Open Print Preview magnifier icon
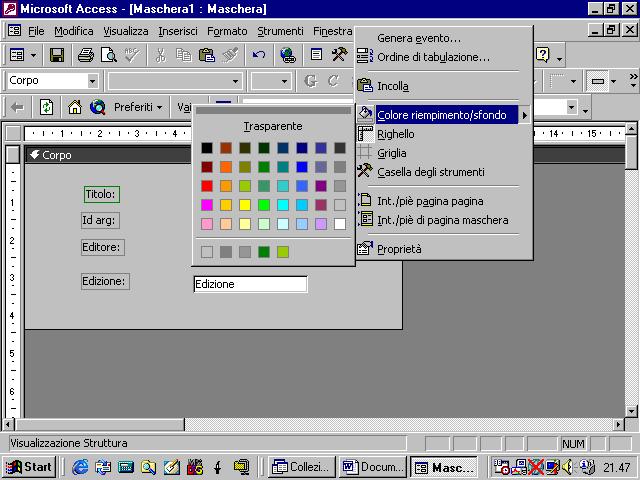Screen dimensions: 640x480 109,55
